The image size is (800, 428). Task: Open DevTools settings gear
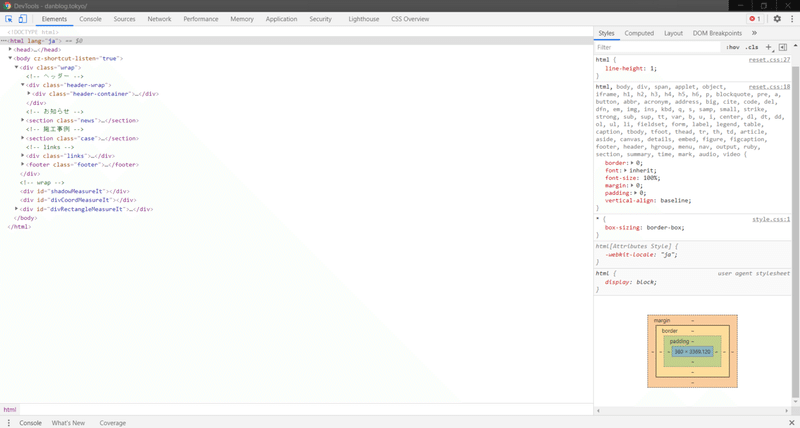777,19
